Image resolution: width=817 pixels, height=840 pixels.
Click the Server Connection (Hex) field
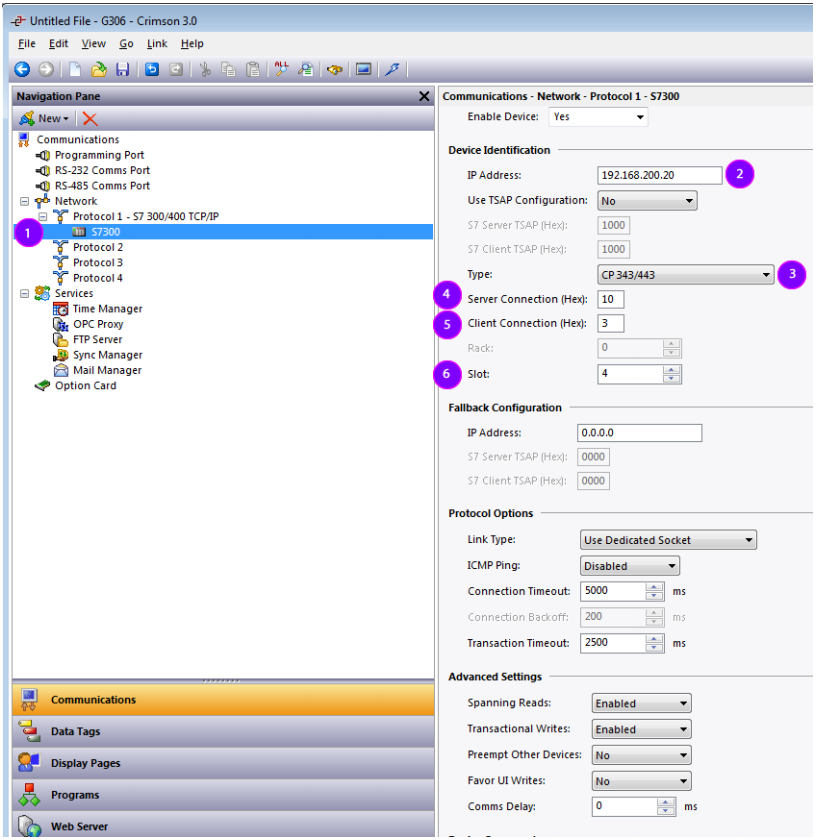(x=610, y=299)
